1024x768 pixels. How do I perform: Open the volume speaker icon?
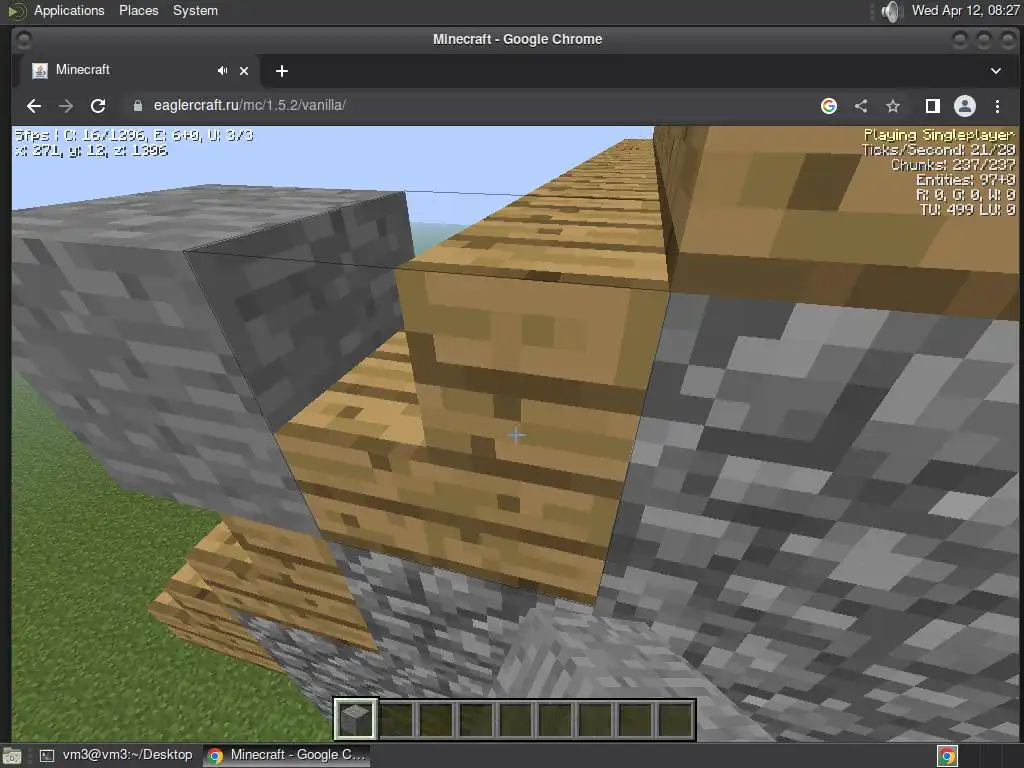(x=890, y=11)
